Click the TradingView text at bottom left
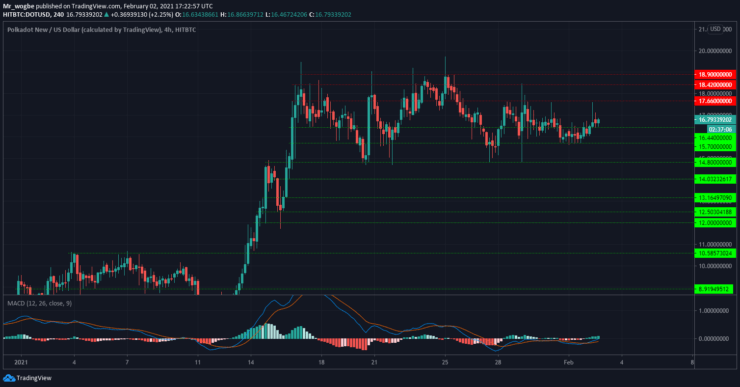This screenshot has height=387, width=740. [34, 378]
